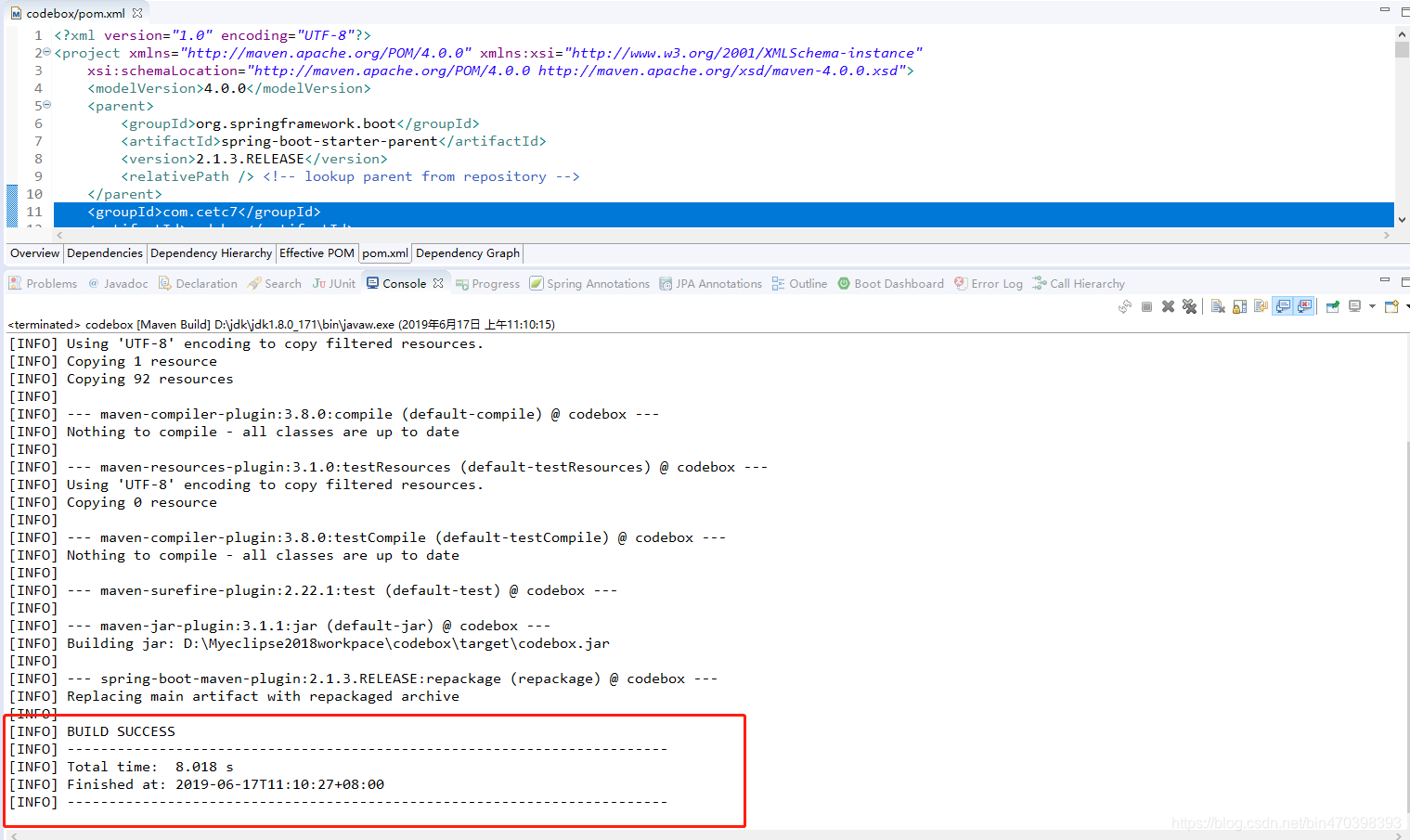Switch to the Dependencies tab
This screenshot has height=840, width=1410.
click(105, 253)
